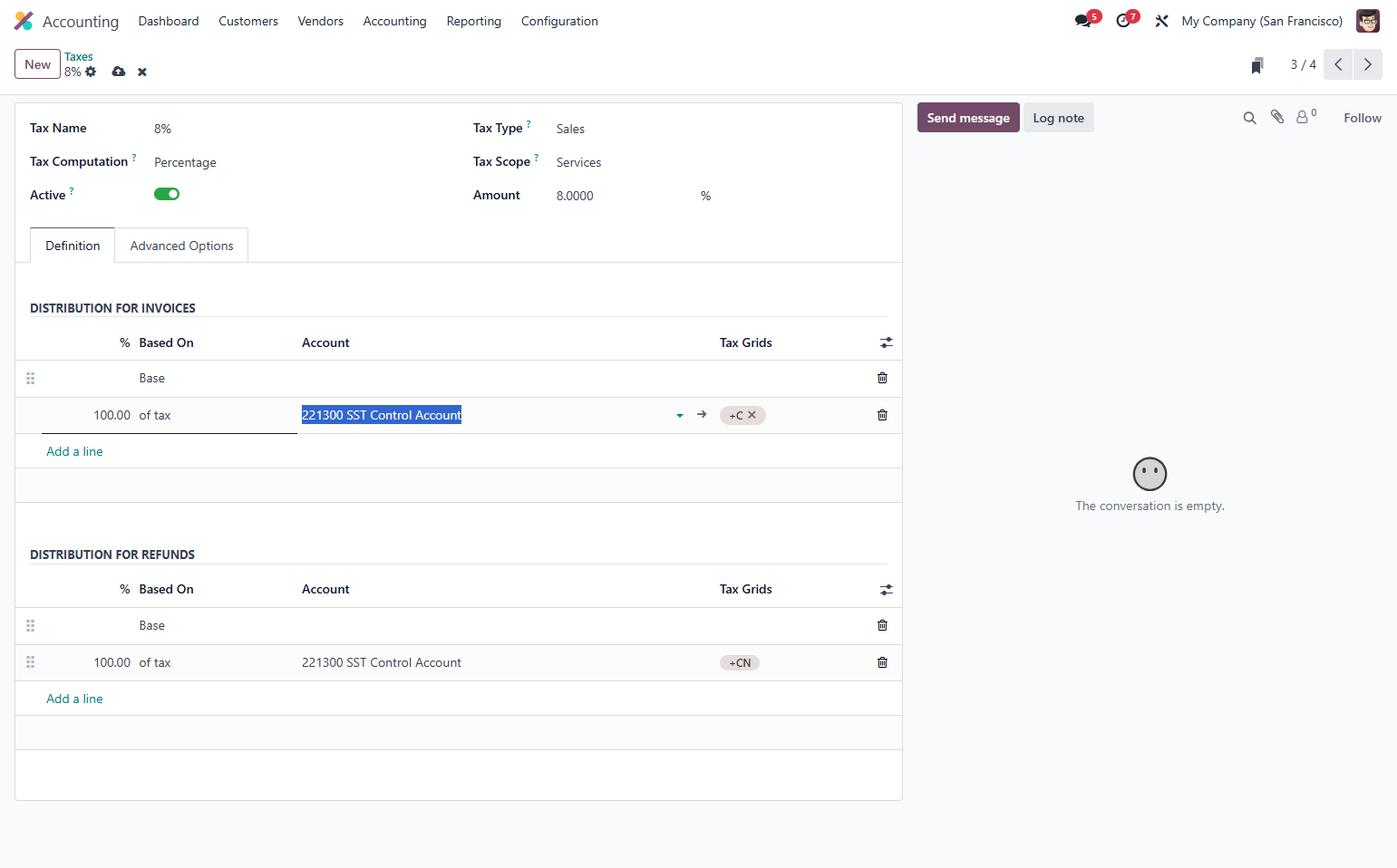Click Follow in the chatter

click(x=1362, y=118)
